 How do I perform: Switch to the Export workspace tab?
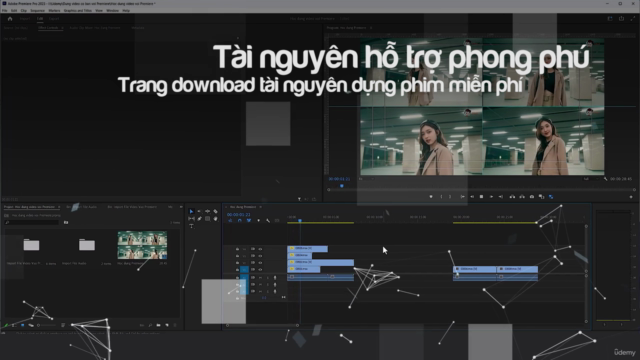[54, 19]
